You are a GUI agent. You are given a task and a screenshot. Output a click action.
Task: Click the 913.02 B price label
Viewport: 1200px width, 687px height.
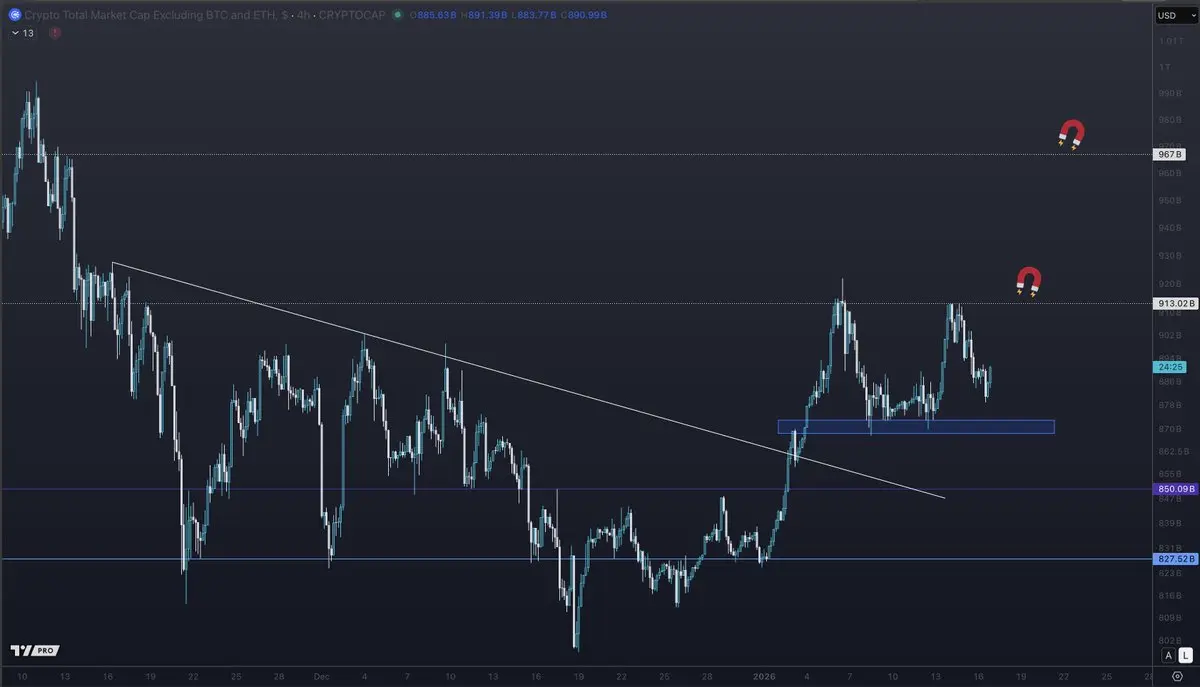(1170, 303)
